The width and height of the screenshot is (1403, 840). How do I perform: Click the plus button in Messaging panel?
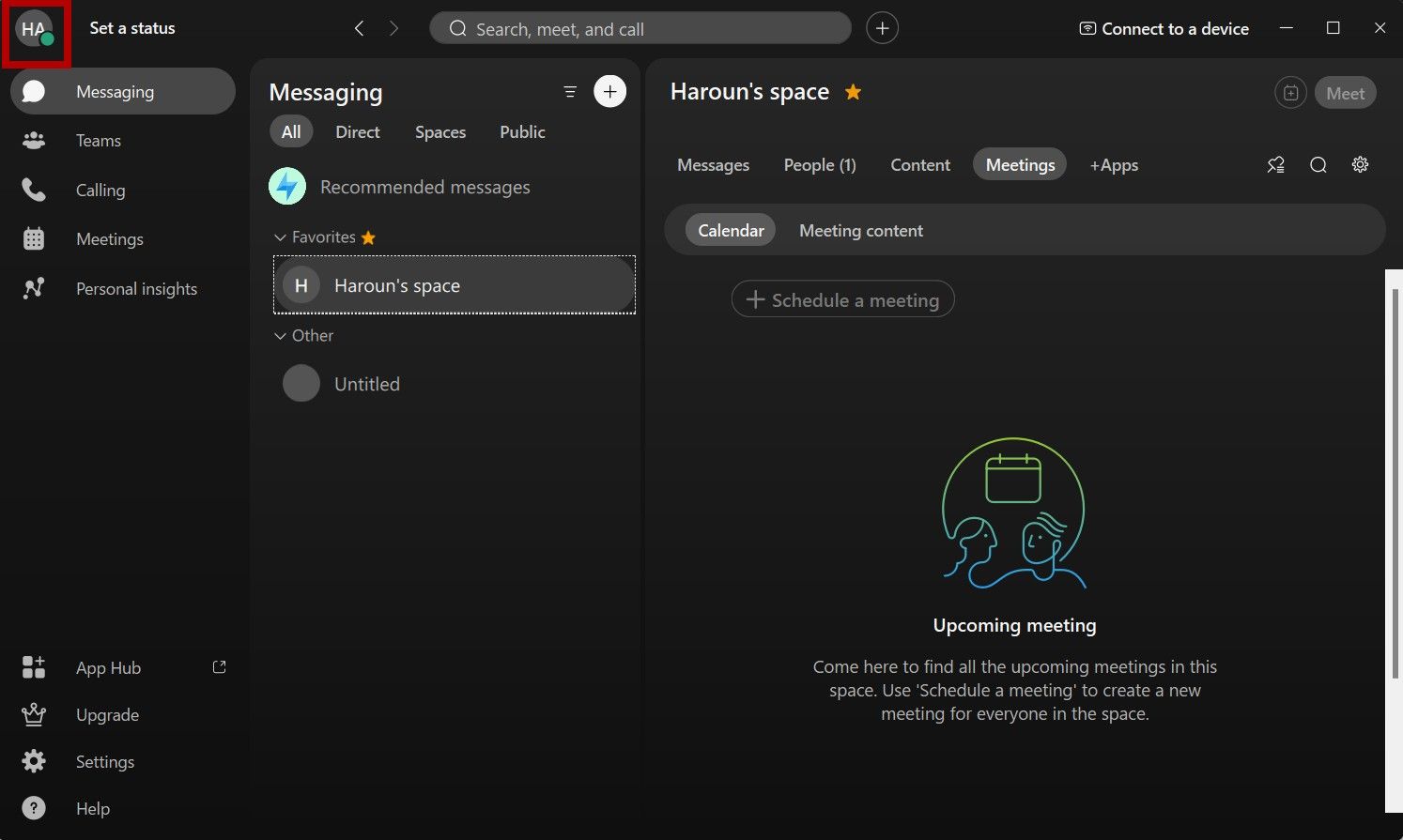tap(609, 92)
